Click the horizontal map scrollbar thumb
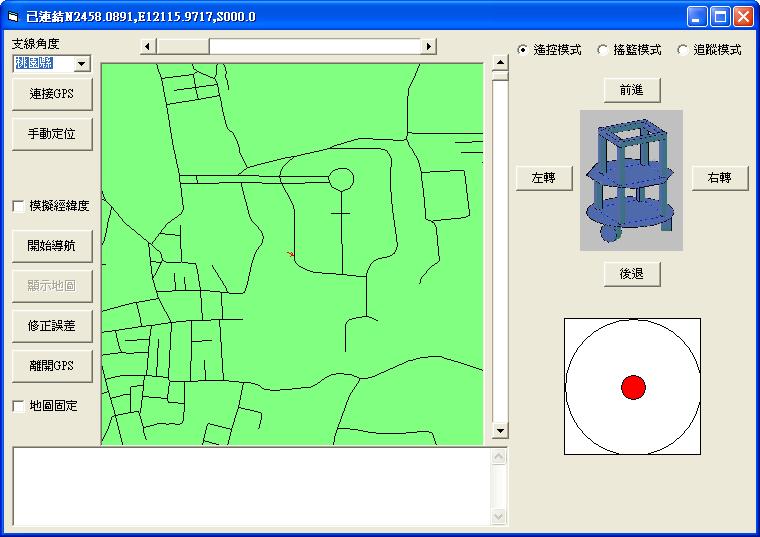The width and height of the screenshot is (760, 537). 183,47
